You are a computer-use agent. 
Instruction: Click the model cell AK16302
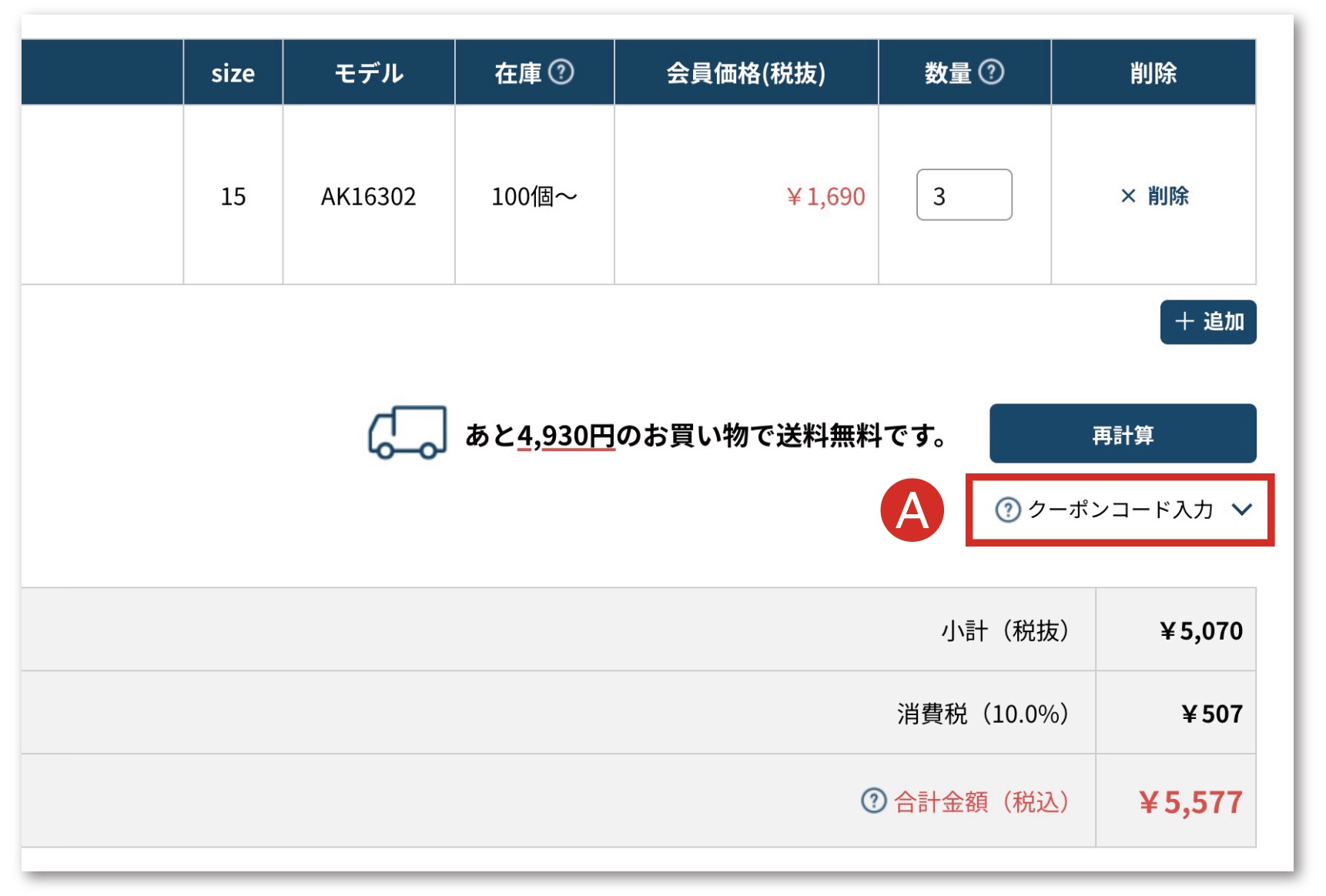368,197
